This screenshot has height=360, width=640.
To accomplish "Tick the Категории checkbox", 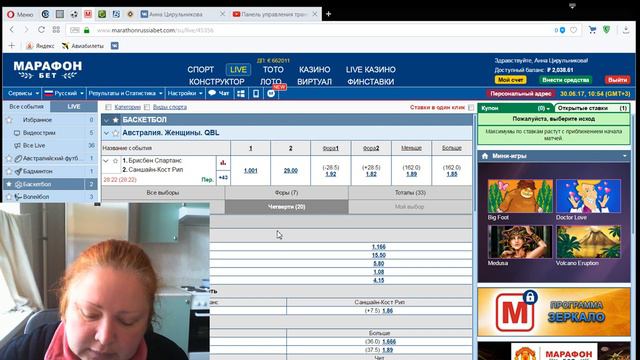I will tap(108, 107).
